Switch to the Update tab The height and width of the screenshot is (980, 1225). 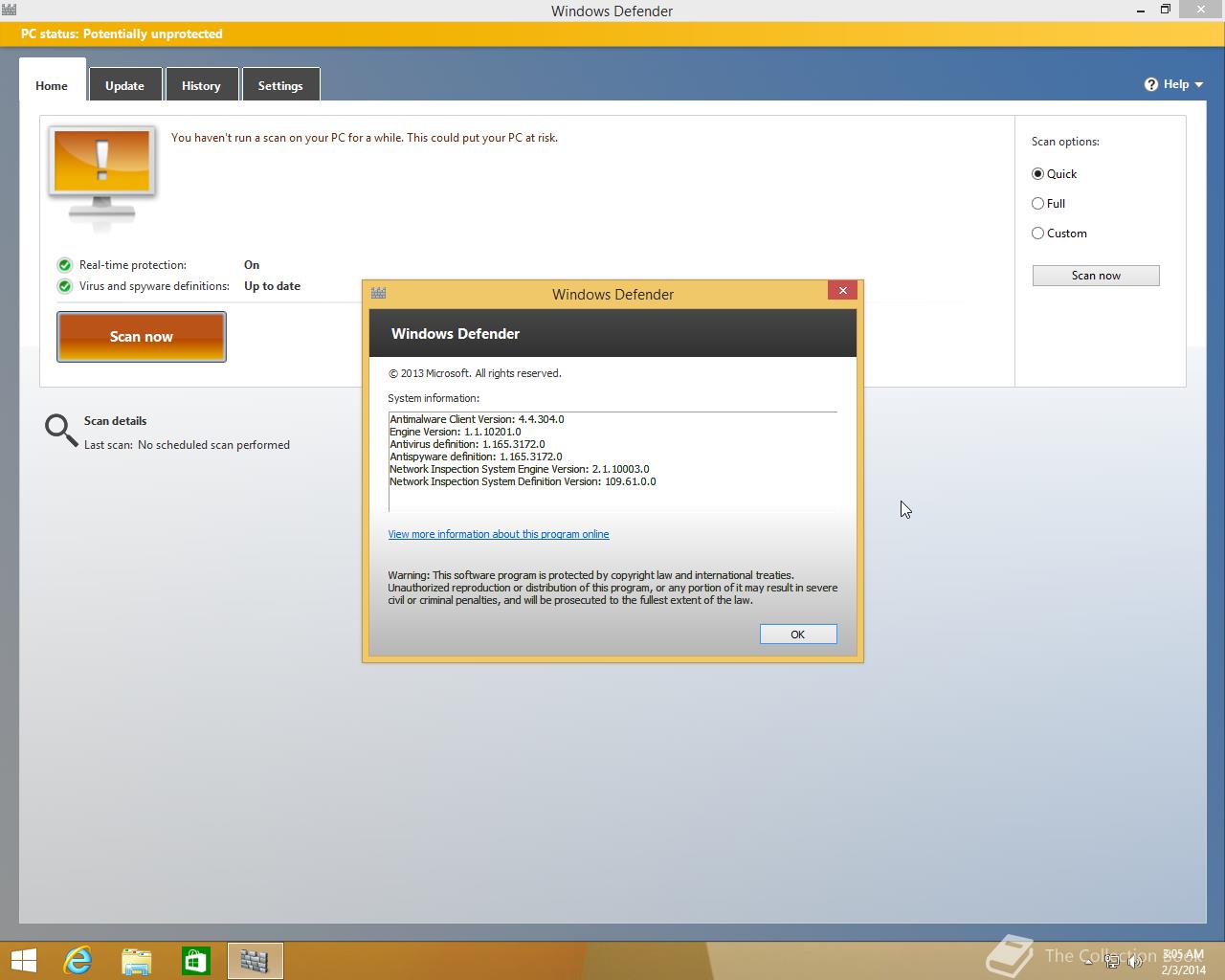pyautogui.click(x=124, y=85)
